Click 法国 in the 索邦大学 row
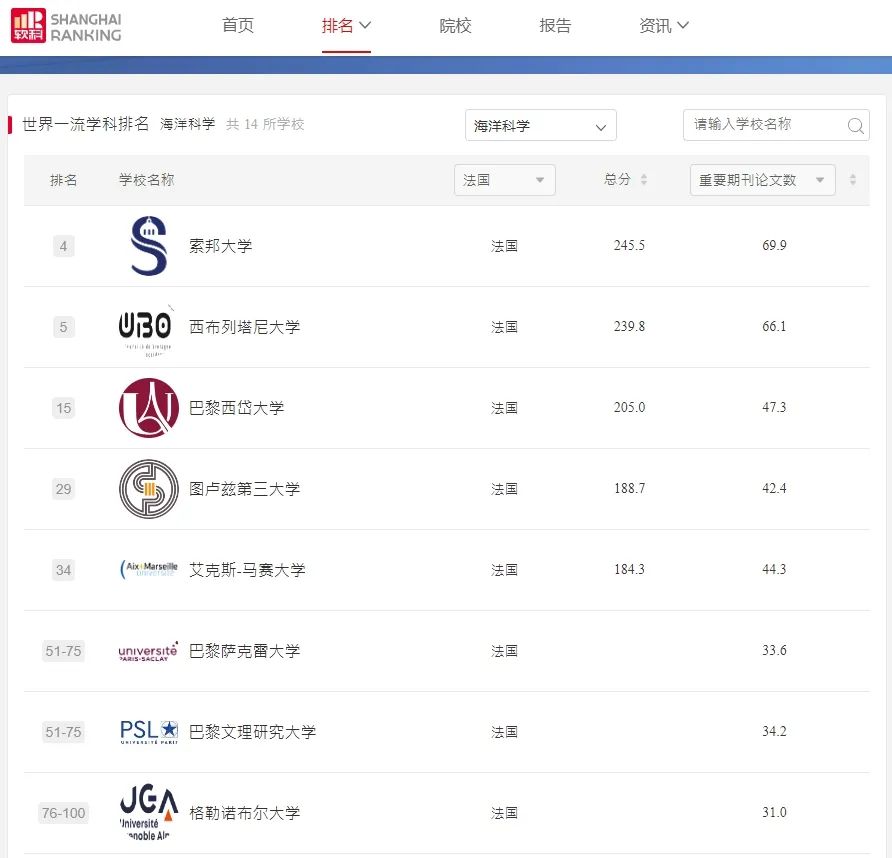This screenshot has width=892, height=858. point(505,246)
